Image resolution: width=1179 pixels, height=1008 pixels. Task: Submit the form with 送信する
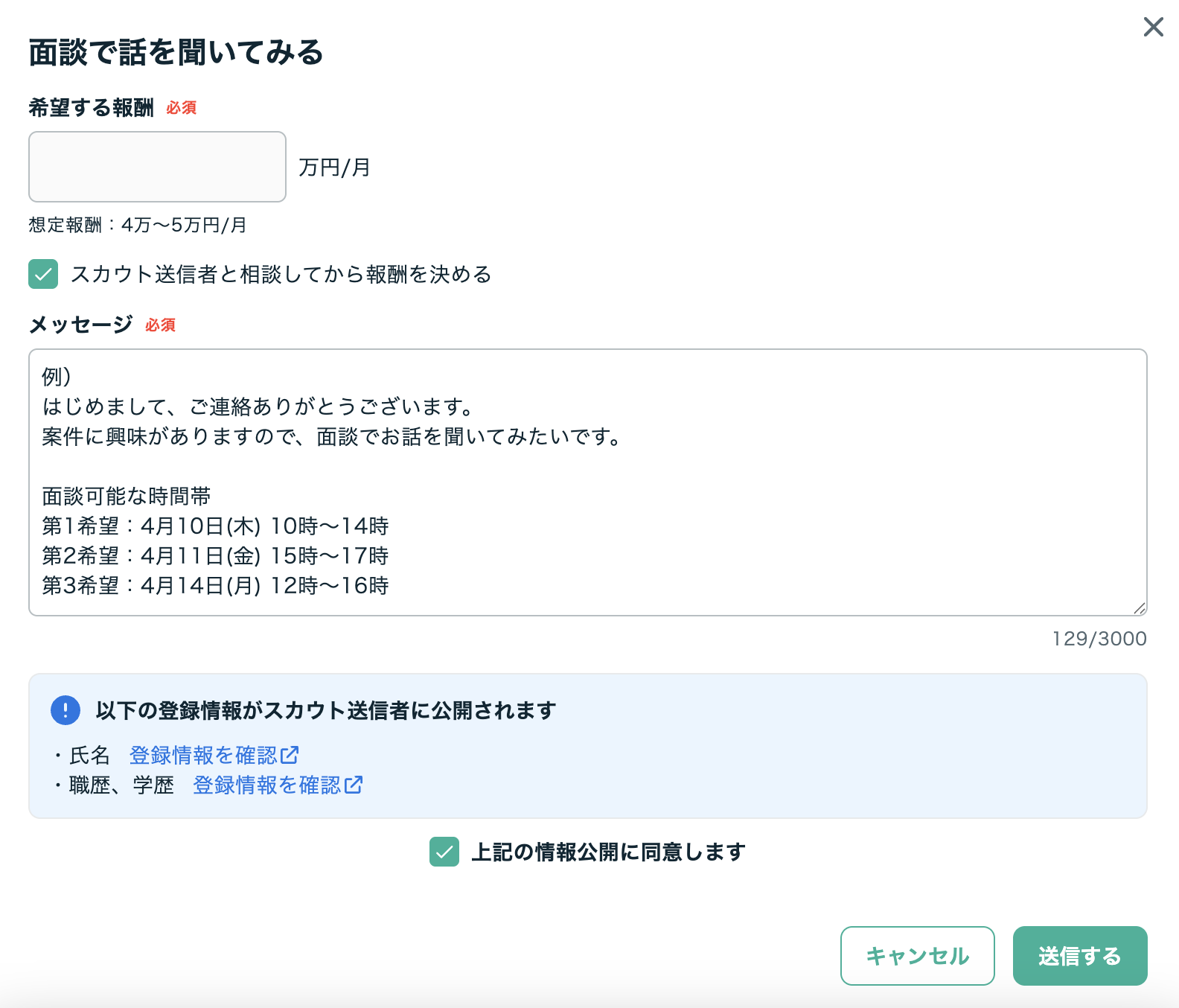coord(1079,956)
